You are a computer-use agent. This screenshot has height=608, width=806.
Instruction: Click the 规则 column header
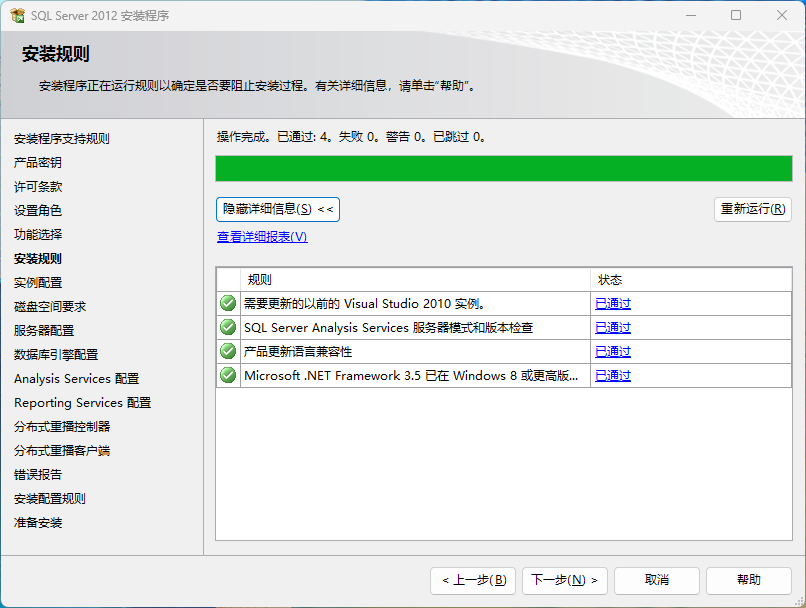415,280
